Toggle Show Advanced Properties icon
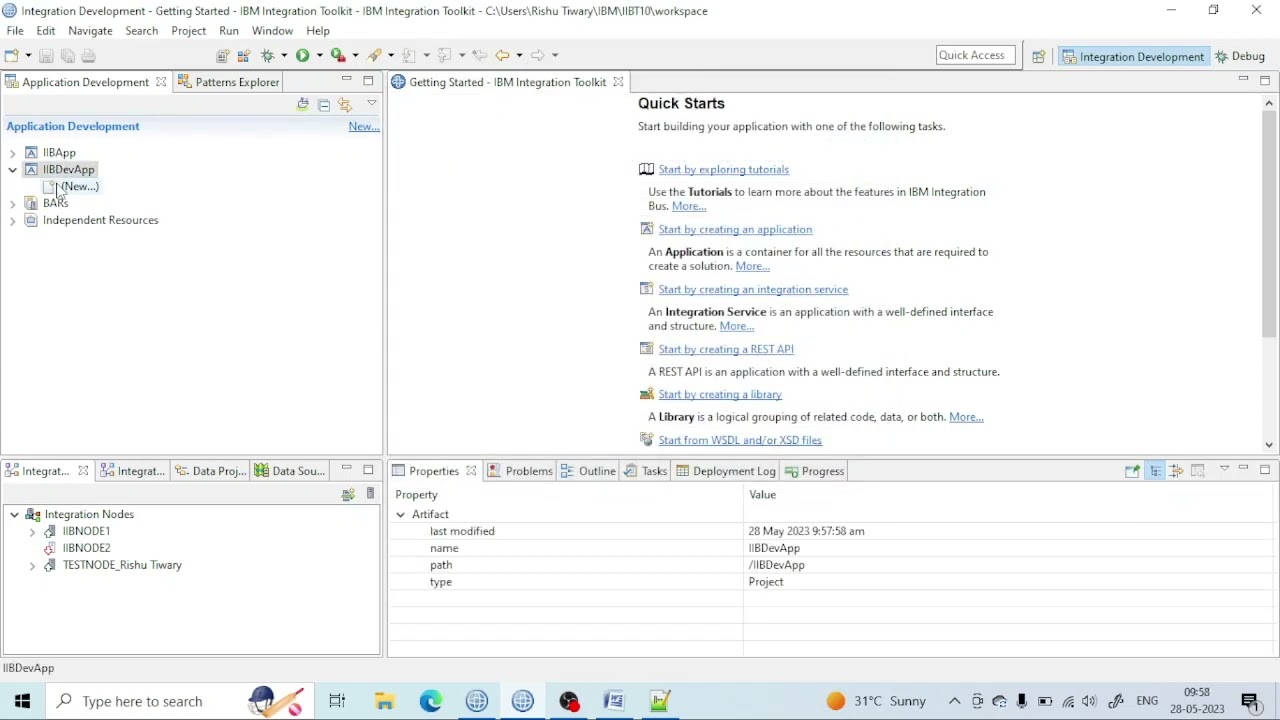 (1176, 471)
